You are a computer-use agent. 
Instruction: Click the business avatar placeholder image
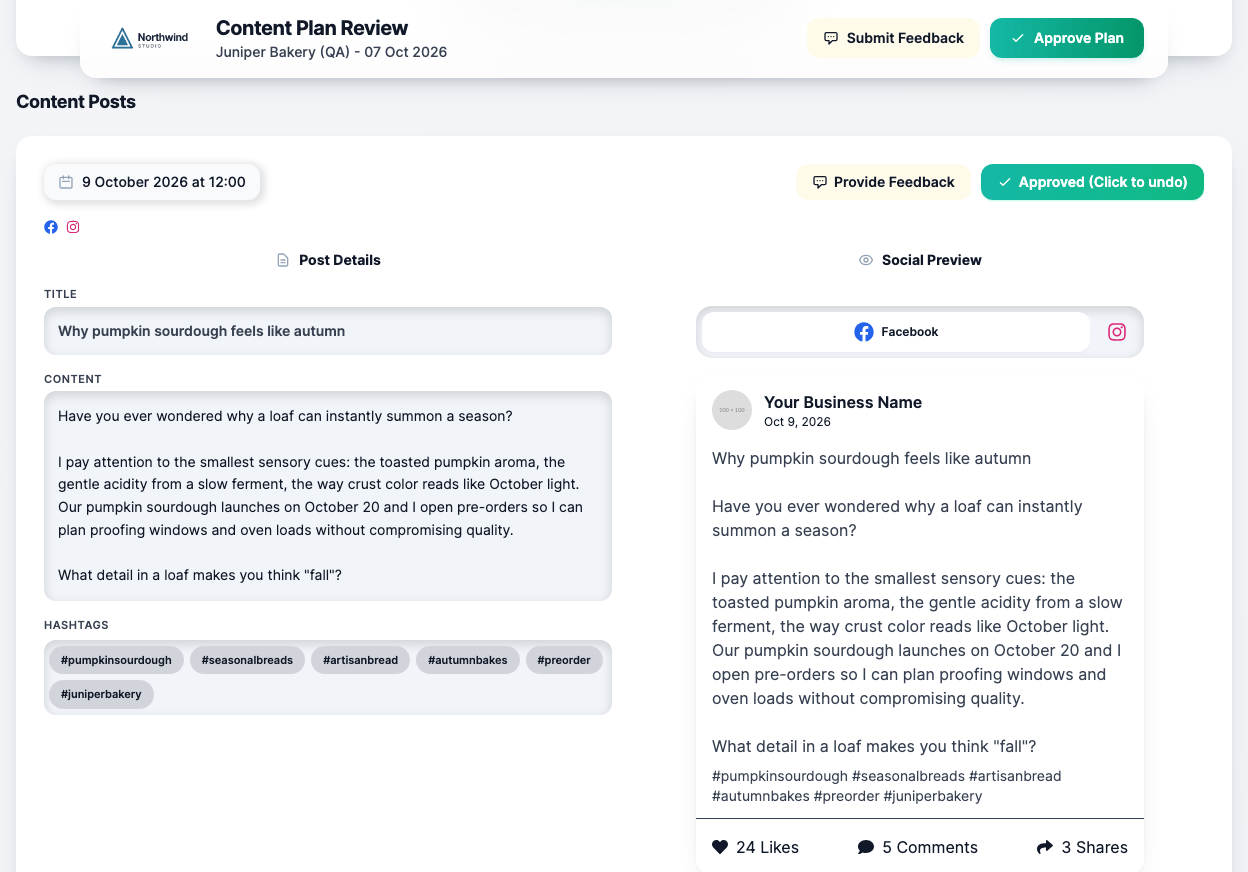[x=732, y=410]
